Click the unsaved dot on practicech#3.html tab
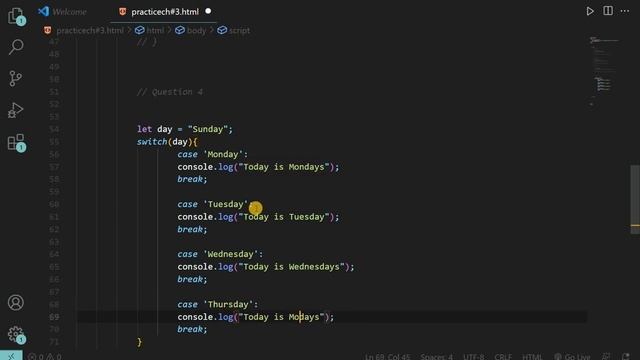The image size is (640, 360). (208, 11)
